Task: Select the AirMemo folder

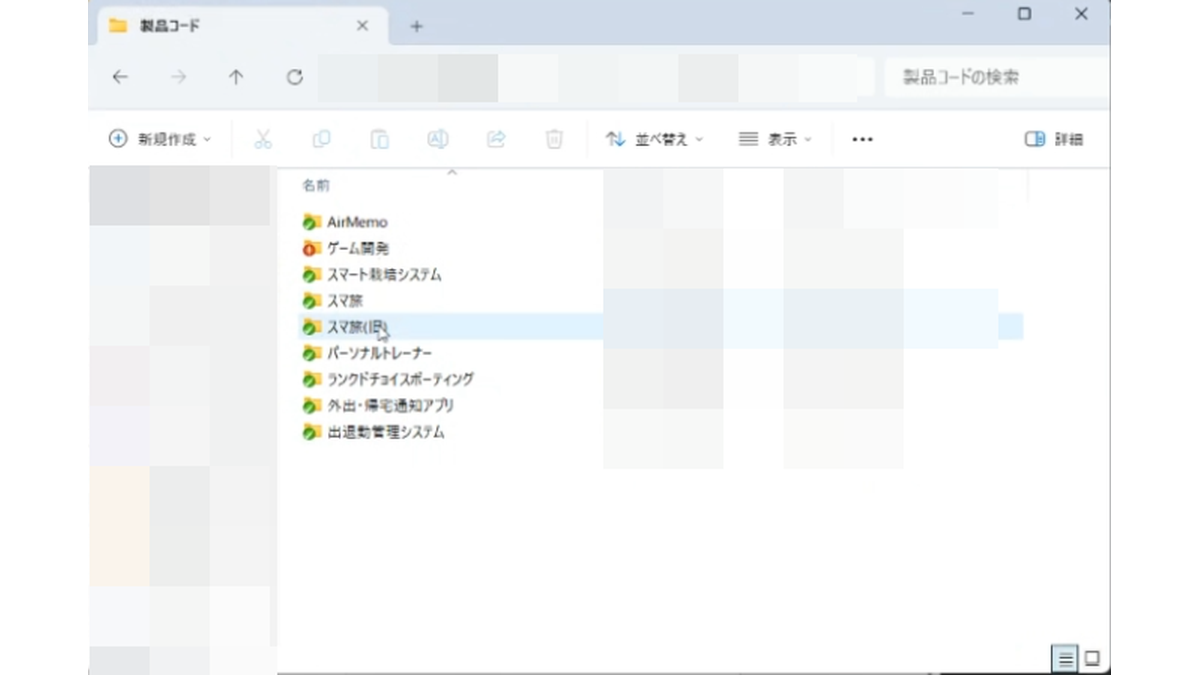Action: pos(357,222)
